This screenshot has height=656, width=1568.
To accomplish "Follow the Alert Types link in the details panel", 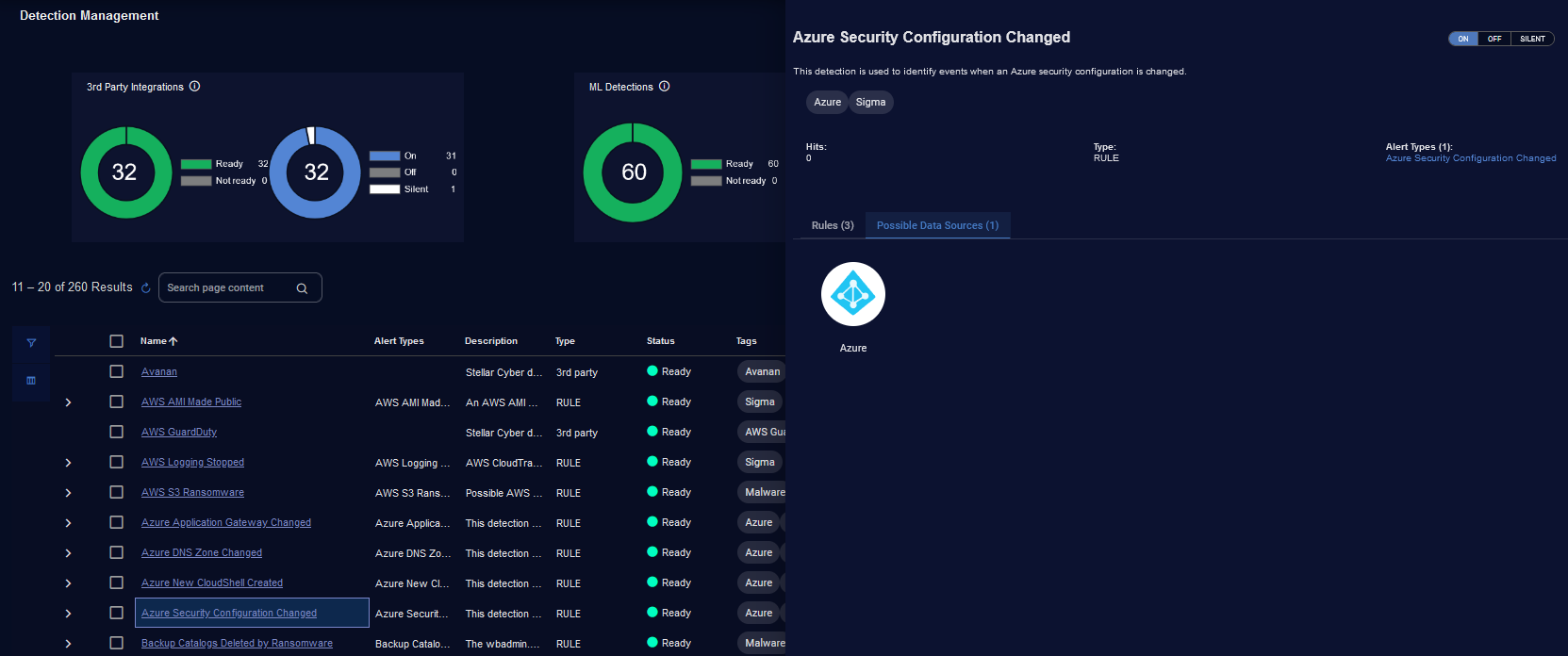I will coord(1471,158).
